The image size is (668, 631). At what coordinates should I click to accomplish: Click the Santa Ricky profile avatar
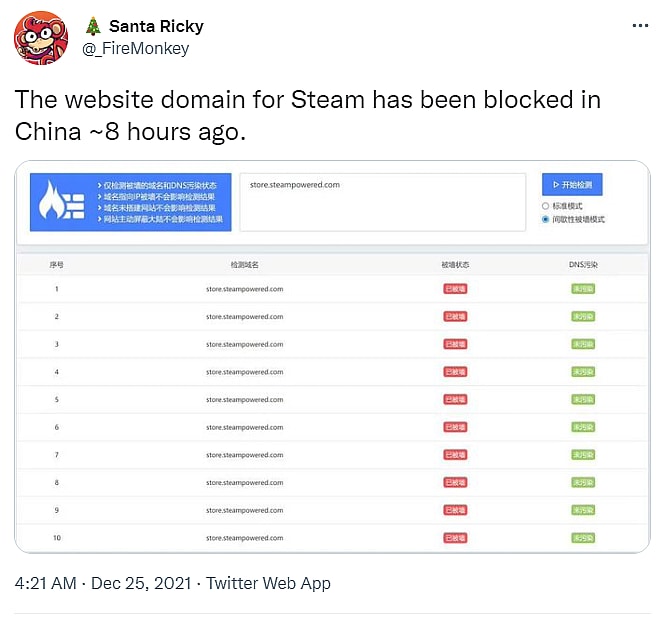click(41, 38)
